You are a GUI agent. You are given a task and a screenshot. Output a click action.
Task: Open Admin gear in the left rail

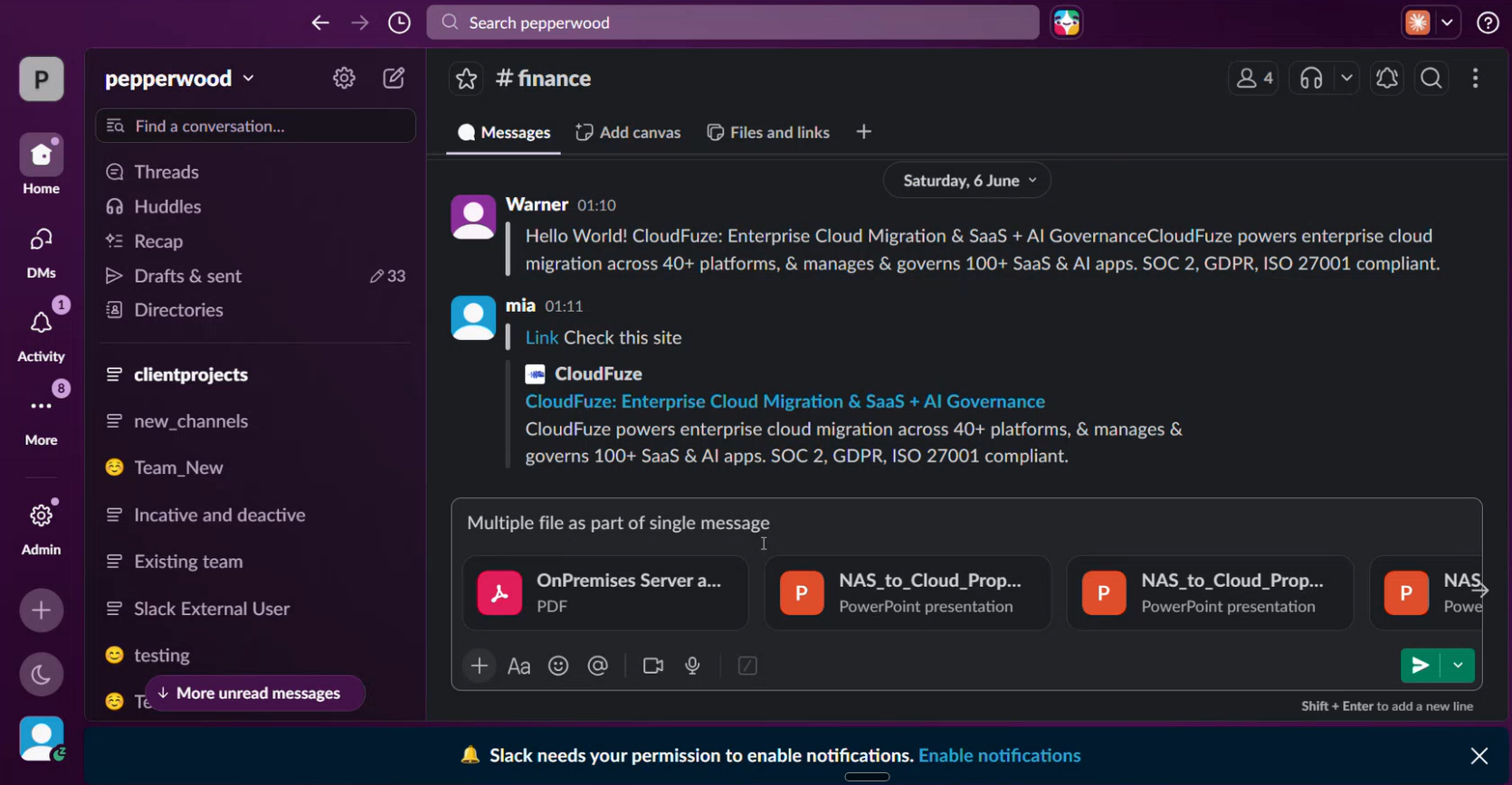click(x=42, y=528)
